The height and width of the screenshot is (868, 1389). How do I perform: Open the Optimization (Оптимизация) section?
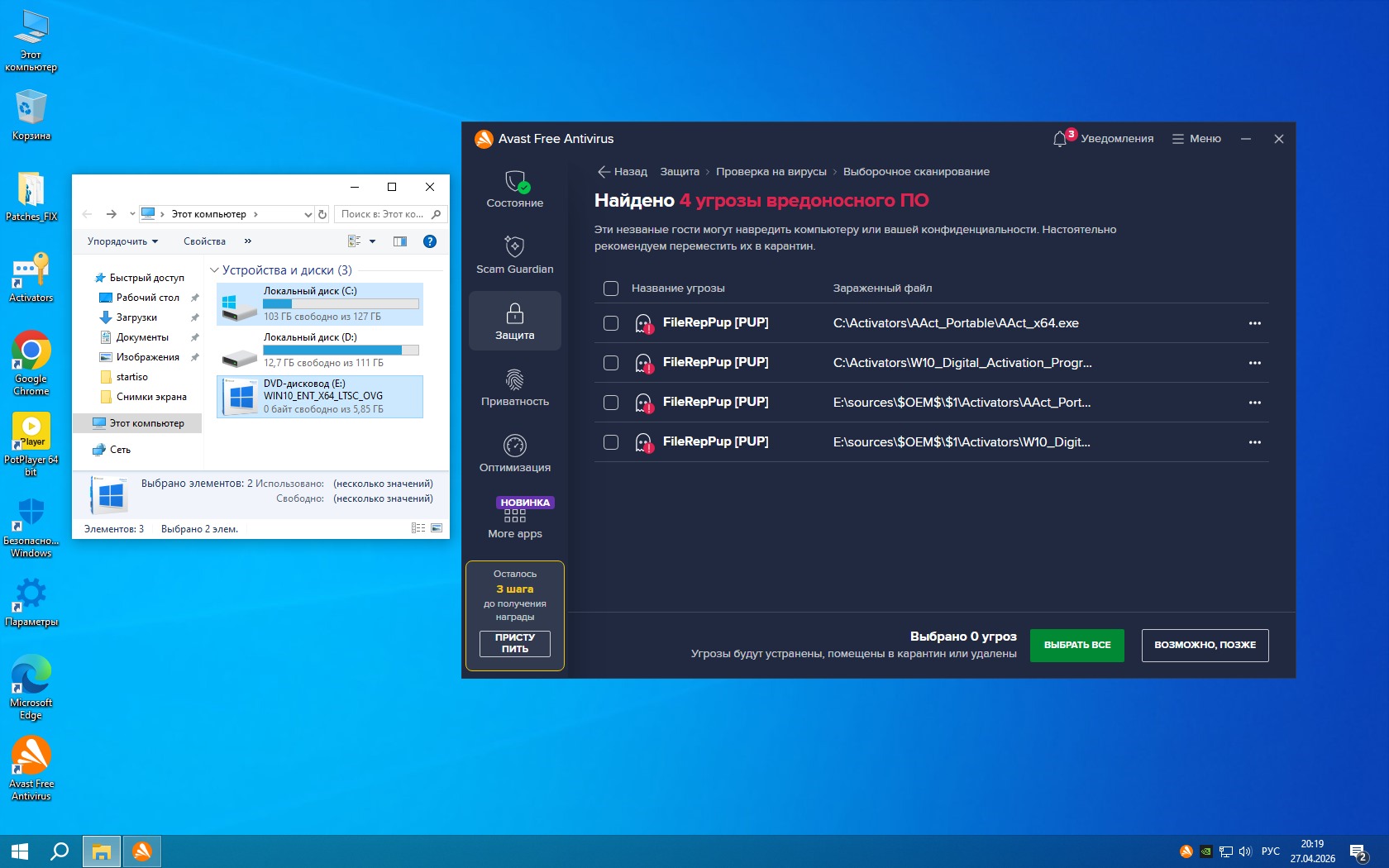click(514, 453)
